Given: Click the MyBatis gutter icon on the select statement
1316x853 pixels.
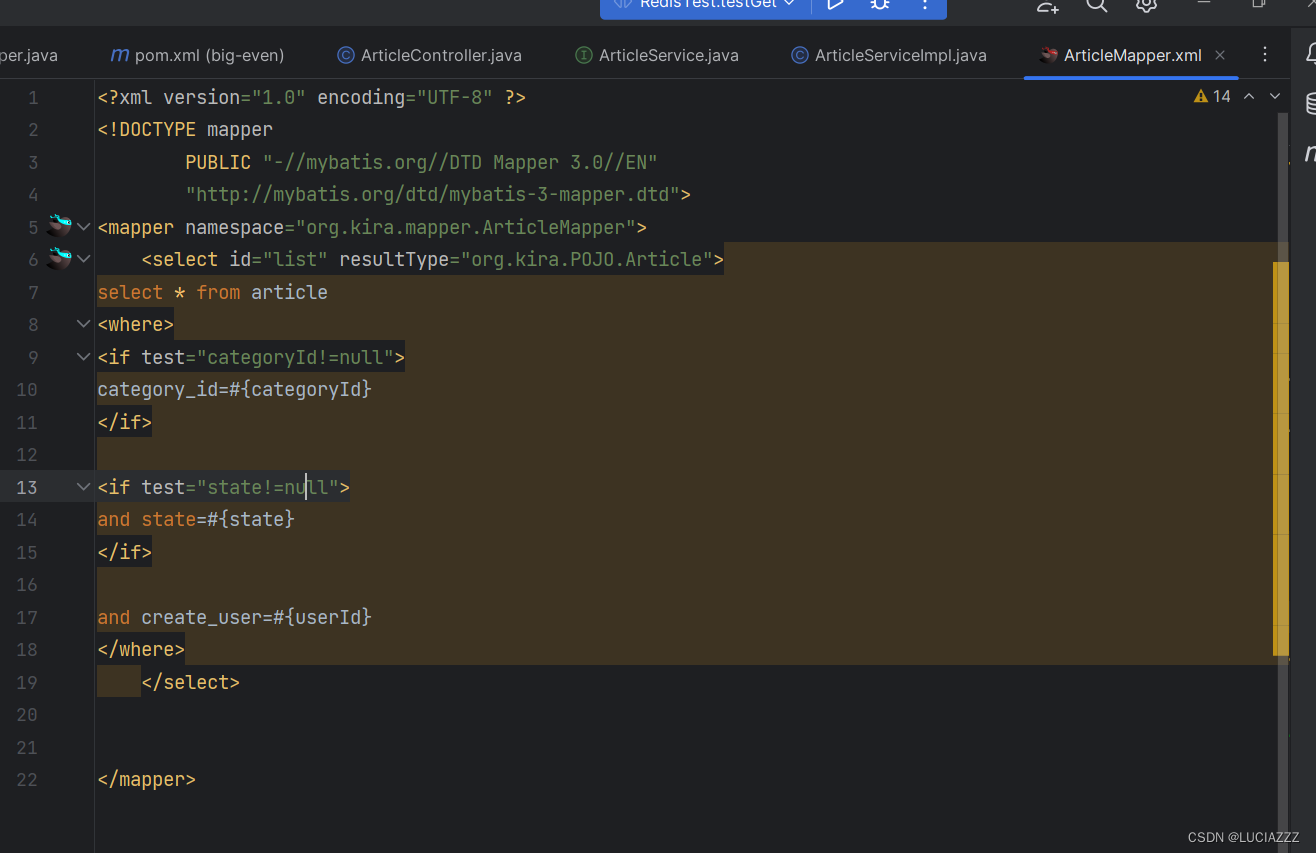Looking at the screenshot, I should point(58,258).
